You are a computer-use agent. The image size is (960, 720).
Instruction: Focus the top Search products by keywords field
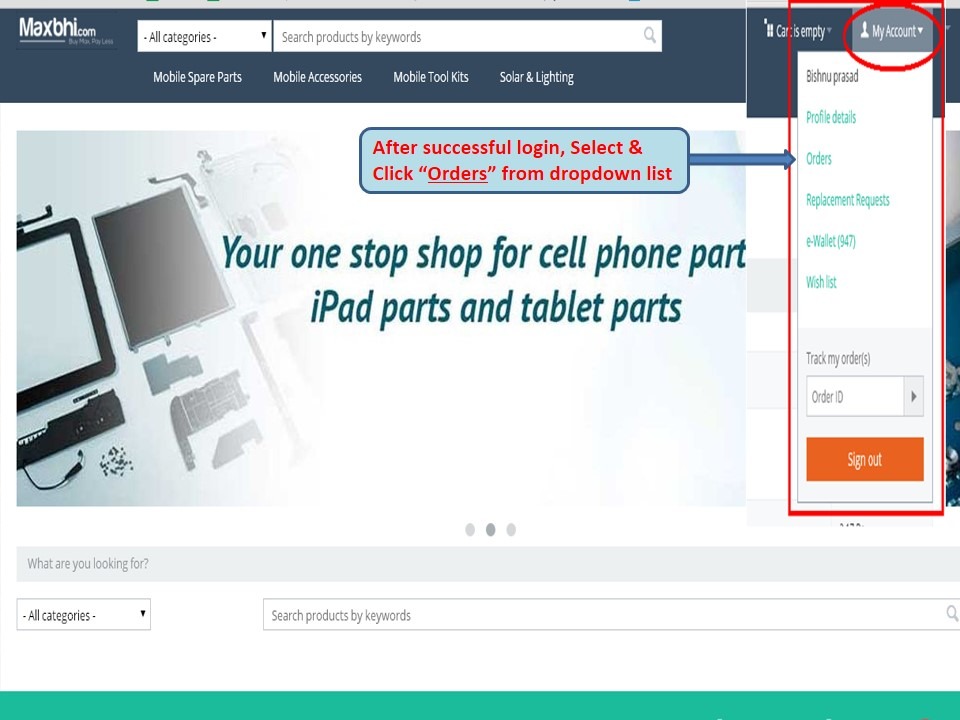click(x=467, y=36)
